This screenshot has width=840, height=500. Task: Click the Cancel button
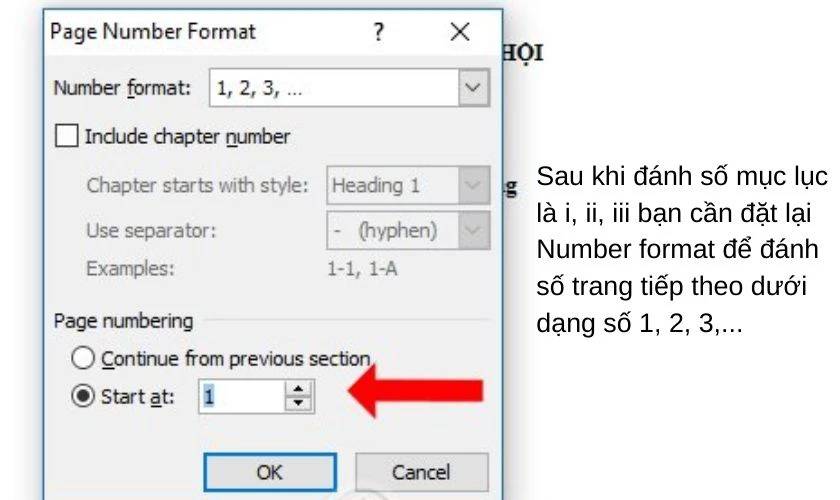point(422,472)
